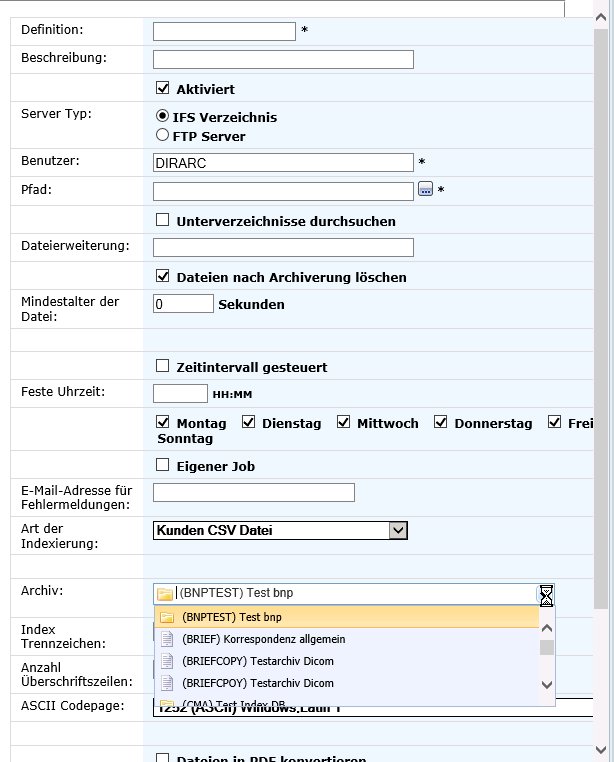Toggle the Freitag checkbox

(x=554, y=422)
